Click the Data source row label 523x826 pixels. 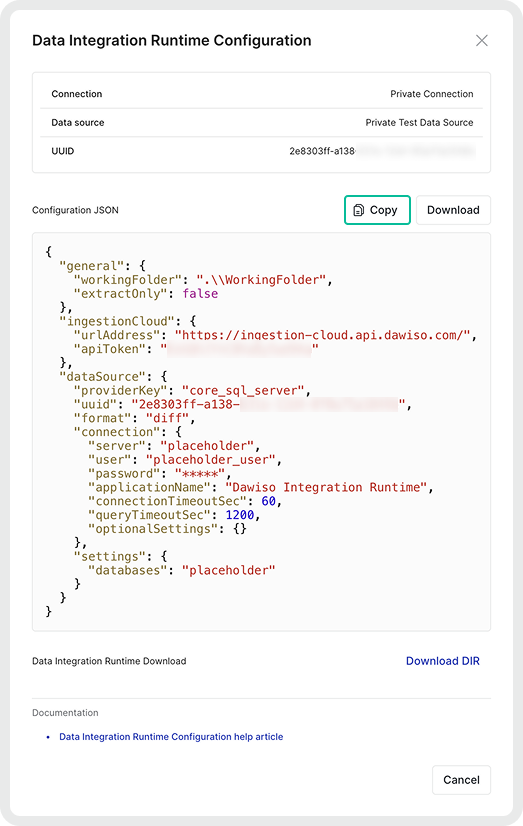point(78,122)
